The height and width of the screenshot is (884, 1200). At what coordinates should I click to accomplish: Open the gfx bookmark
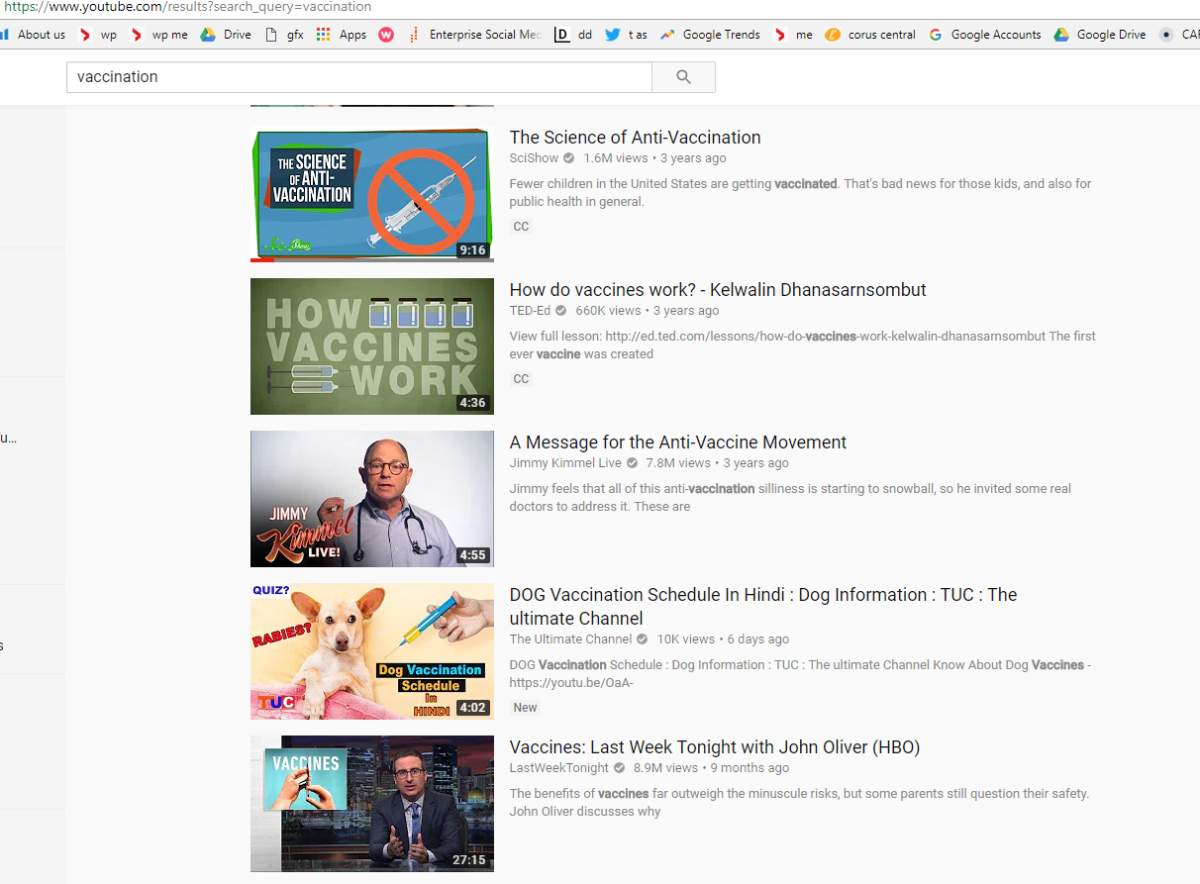point(284,34)
